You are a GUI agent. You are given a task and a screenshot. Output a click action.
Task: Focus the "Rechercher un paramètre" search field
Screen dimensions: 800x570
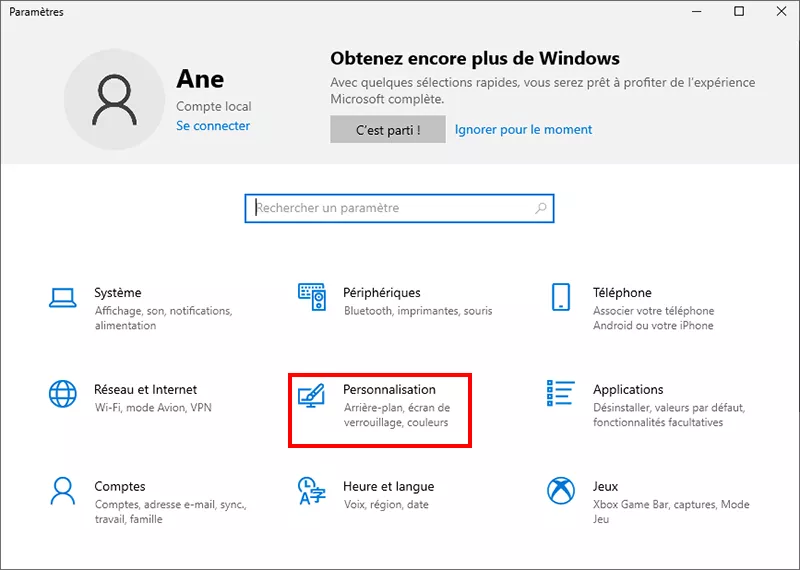point(390,208)
